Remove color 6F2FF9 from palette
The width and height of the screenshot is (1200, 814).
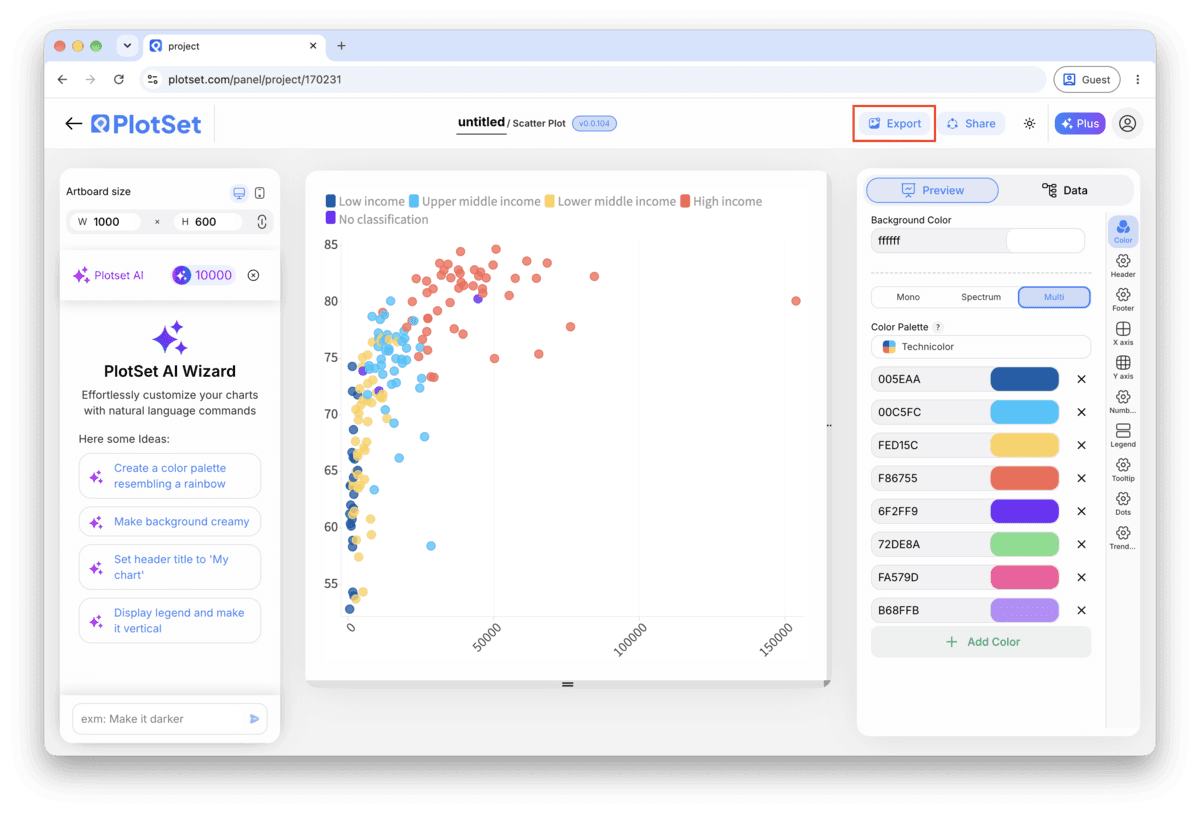1081,511
